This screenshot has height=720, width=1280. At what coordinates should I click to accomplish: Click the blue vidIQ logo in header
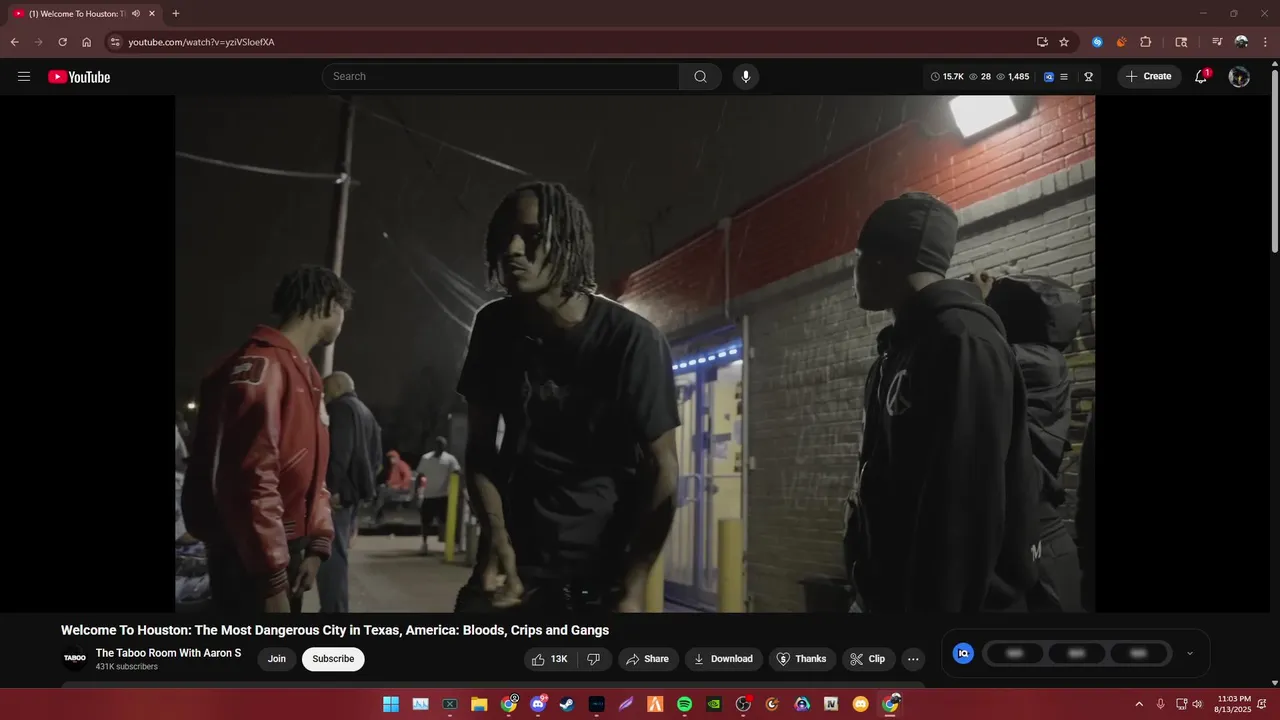[x=1049, y=76]
